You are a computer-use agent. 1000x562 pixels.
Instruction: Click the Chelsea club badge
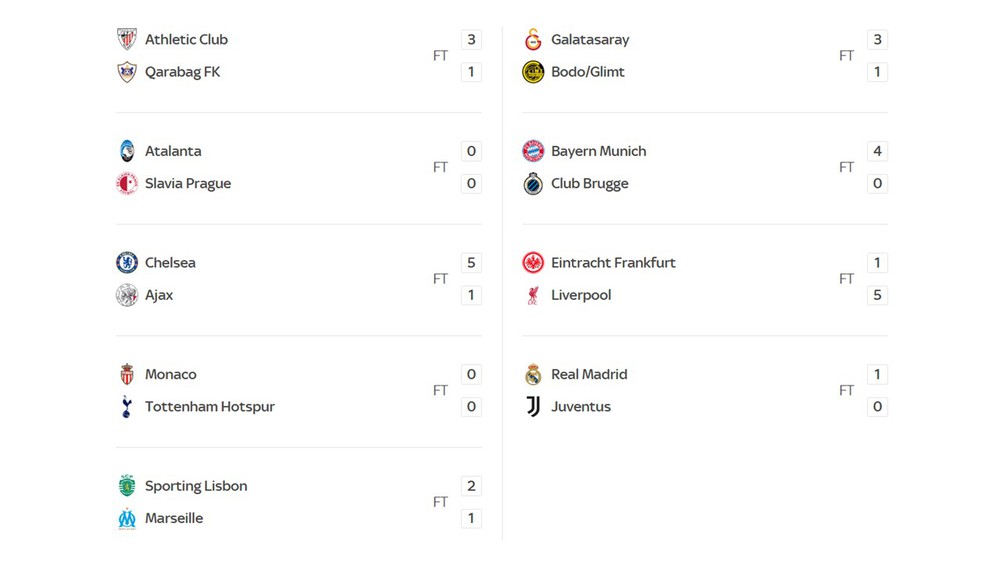127,263
